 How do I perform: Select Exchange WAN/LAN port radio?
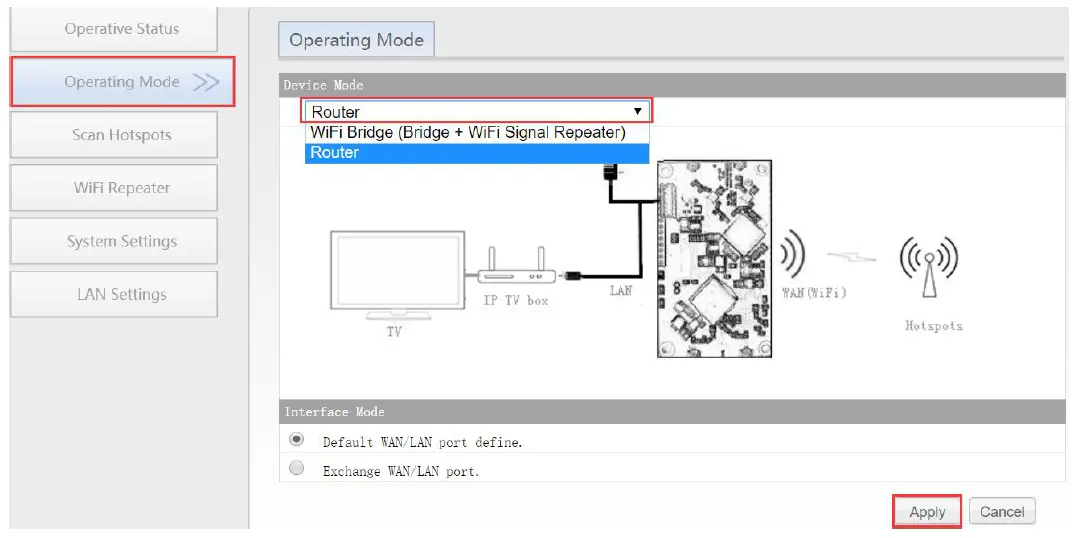(297, 469)
